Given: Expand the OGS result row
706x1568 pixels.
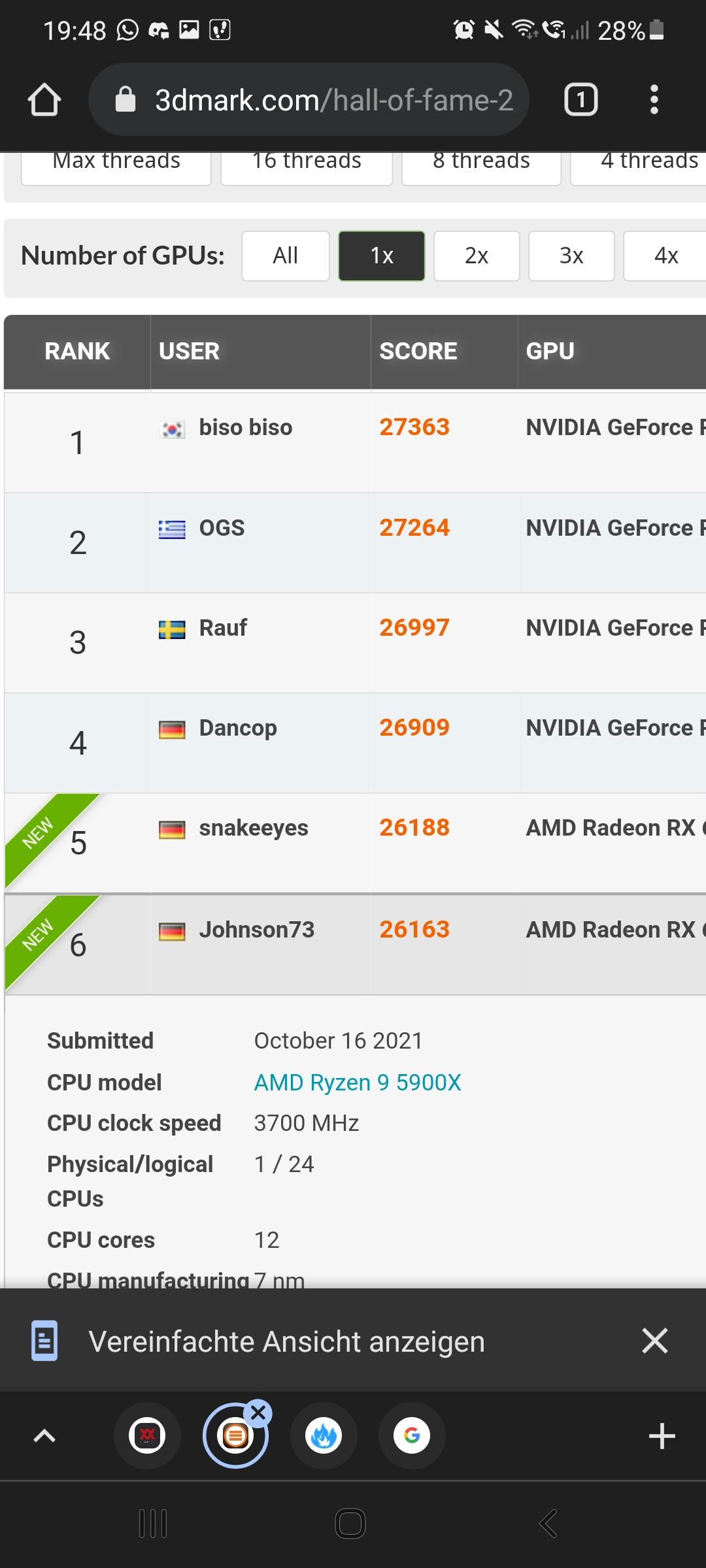Looking at the screenshot, I should point(355,543).
